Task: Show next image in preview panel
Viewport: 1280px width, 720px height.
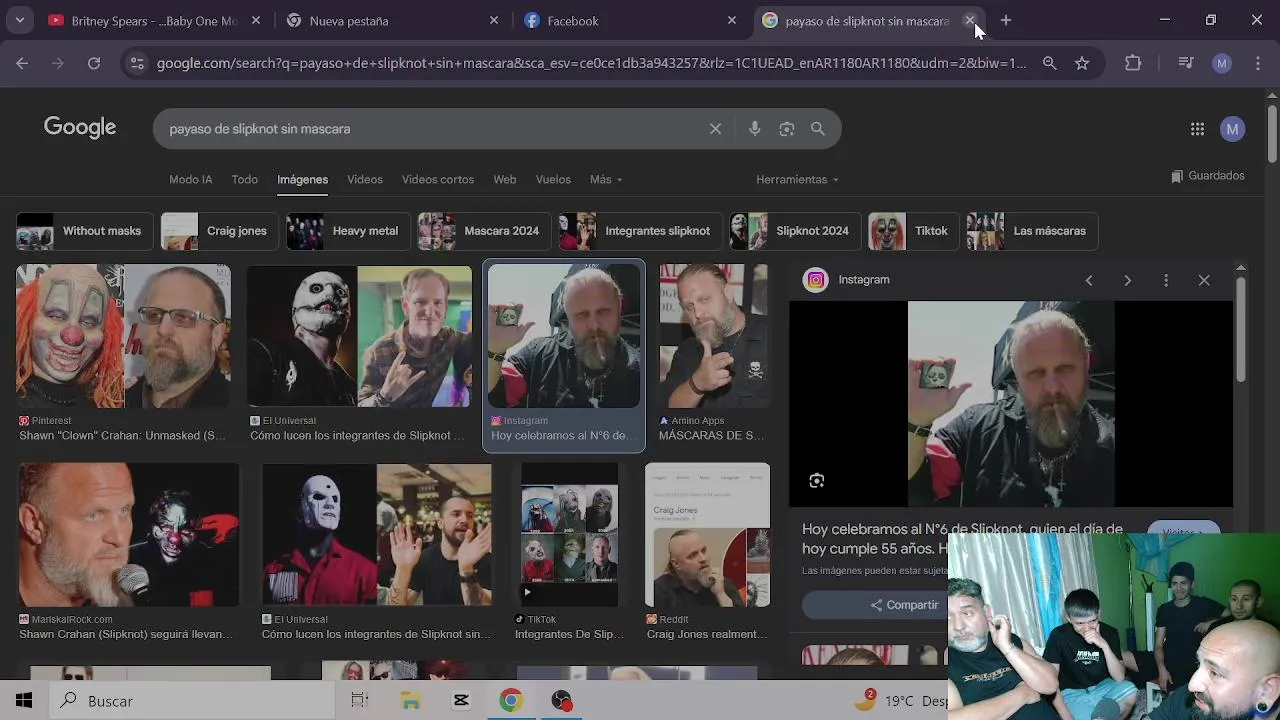Action: coord(1127,281)
